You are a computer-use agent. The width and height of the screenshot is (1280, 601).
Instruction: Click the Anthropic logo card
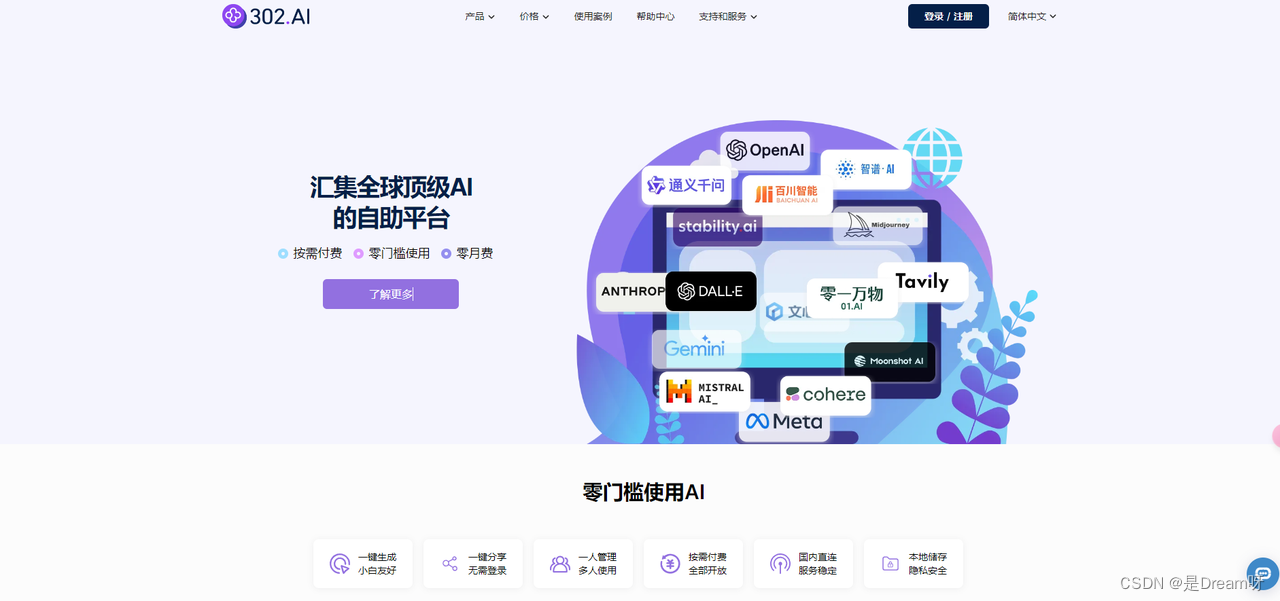pyautogui.click(x=631, y=291)
